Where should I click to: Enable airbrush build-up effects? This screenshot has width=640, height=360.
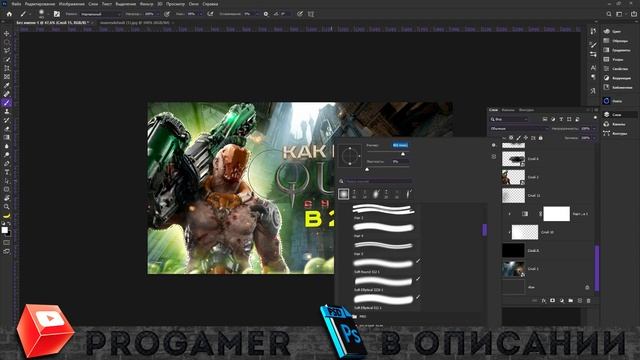[210, 14]
